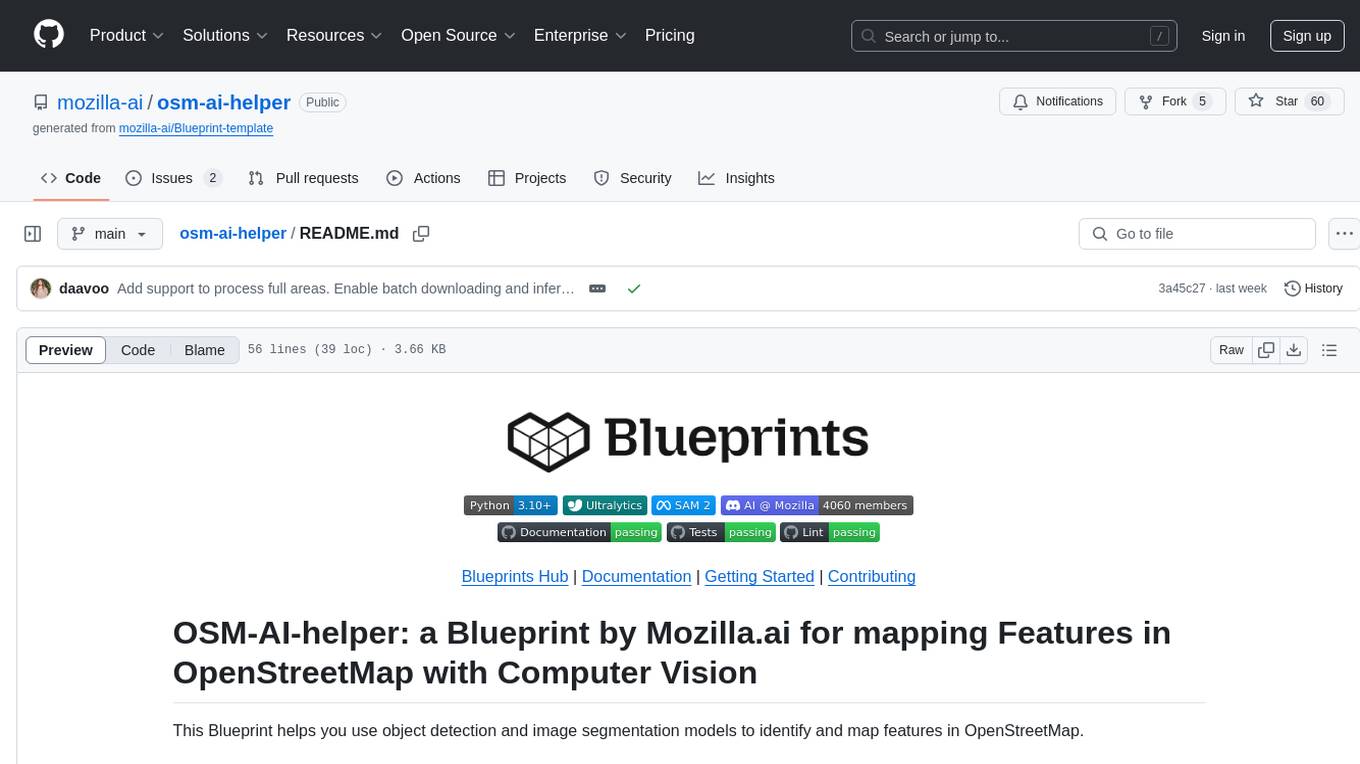Open the Blueprints Hub link
The image size is (1360, 764).
coord(515,577)
